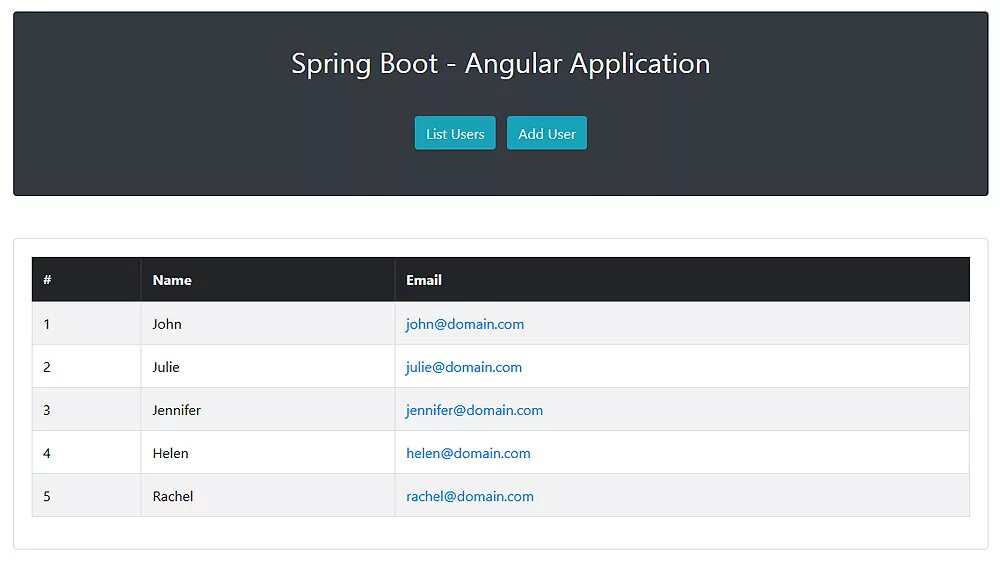Screen dimensions: 1000x561
Task: Select the jennifer@domain.com email link
Action: pos(474,410)
